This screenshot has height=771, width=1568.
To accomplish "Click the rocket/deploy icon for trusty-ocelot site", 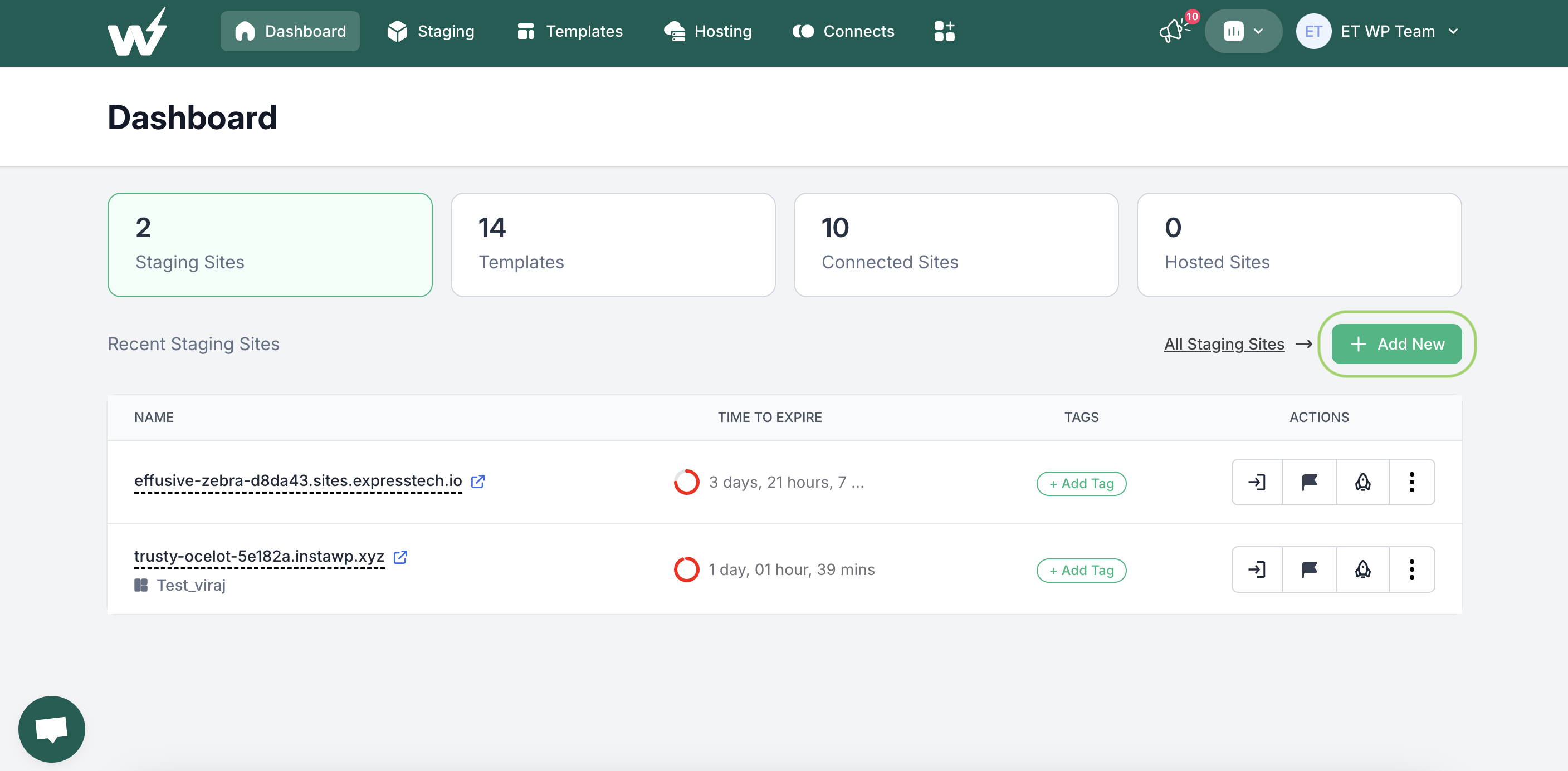I will (x=1362, y=569).
